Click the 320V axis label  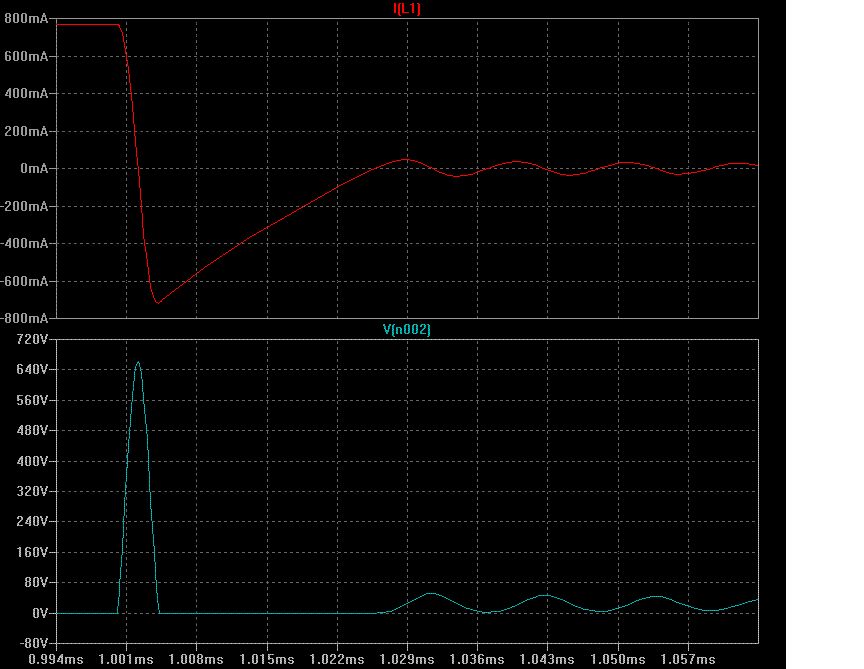tap(33, 492)
